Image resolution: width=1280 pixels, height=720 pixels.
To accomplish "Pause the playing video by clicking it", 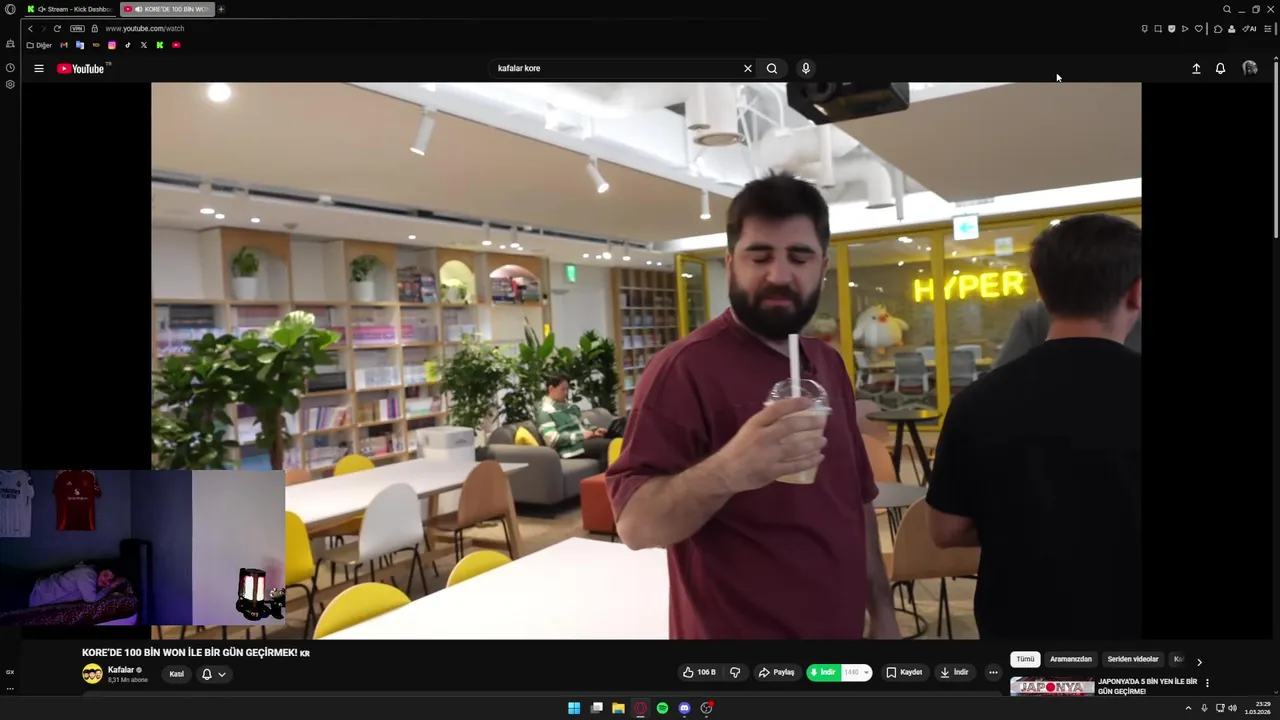I will coord(646,360).
